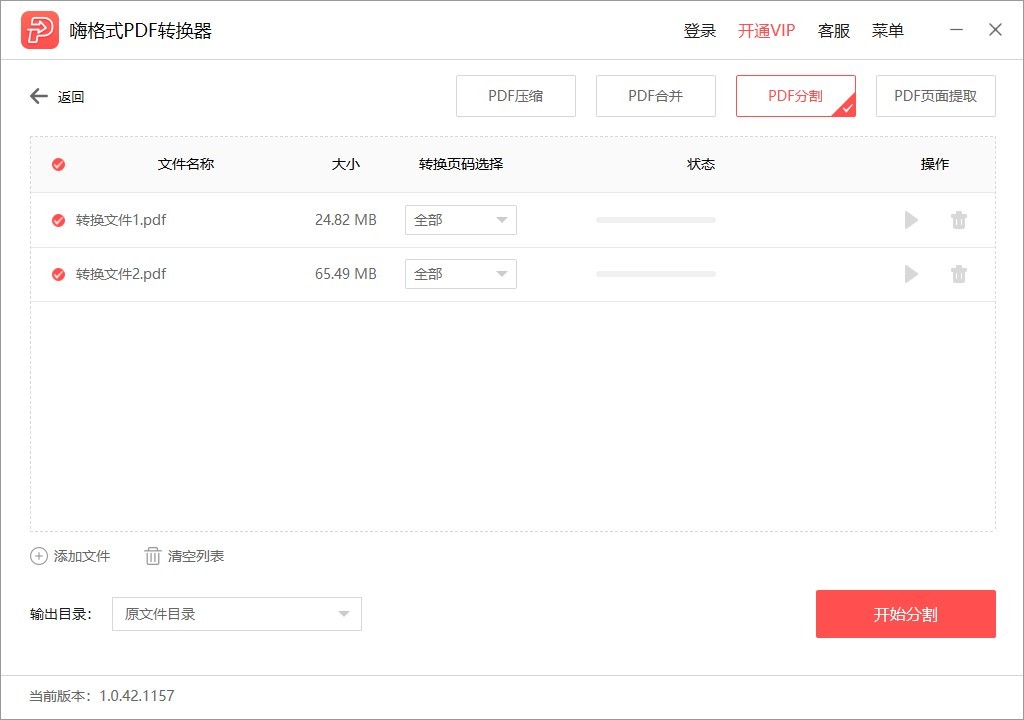Start splitting 转换文件1.pdf with play icon
The image size is (1024, 720).
pos(911,220)
